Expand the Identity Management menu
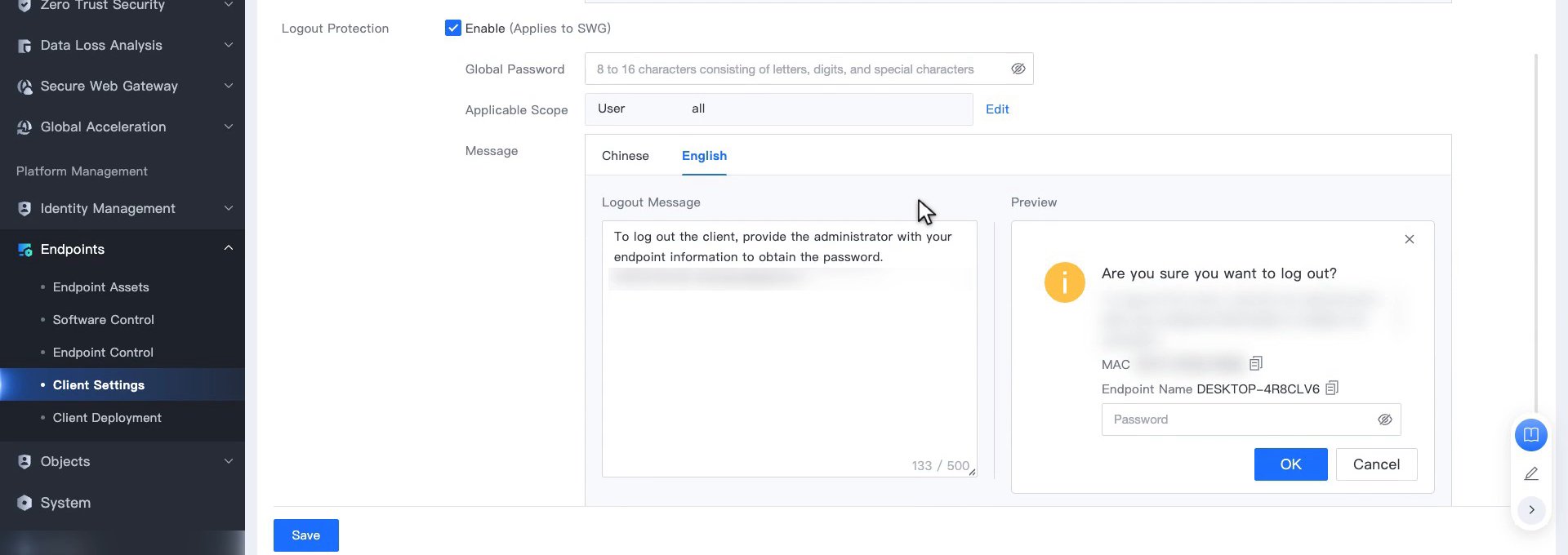Viewport: 1568px width, 555px height. [x=229, y=208]
